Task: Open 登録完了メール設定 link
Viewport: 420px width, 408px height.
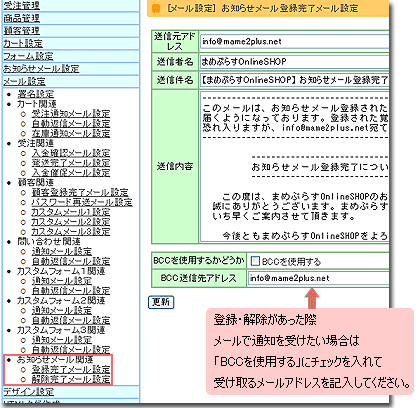Action: coord(71,369)
